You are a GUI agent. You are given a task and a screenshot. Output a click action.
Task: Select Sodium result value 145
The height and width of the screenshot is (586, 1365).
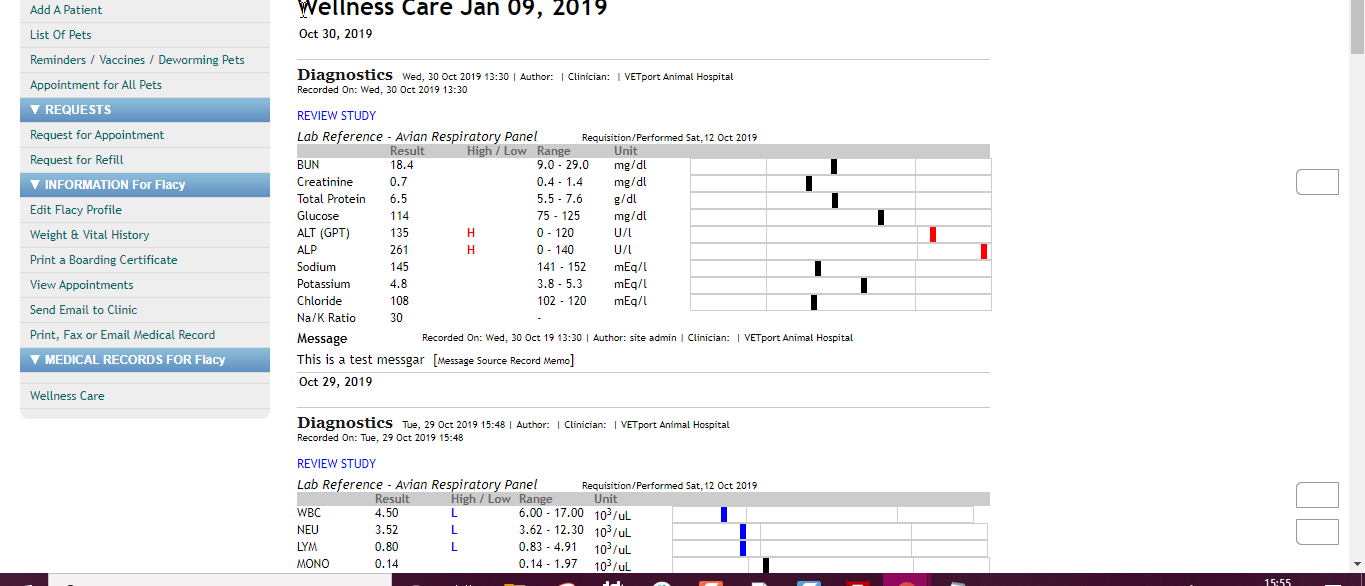399,267
